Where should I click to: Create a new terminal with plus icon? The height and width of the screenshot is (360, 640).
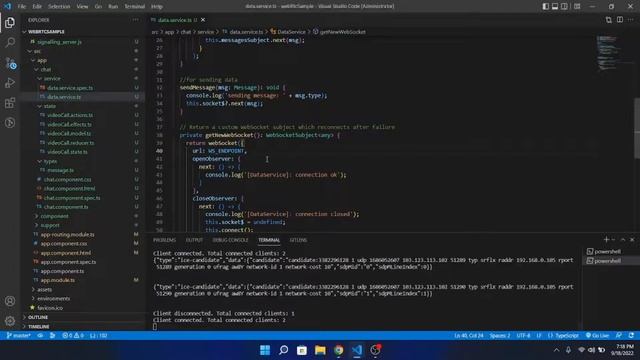[606, 240]
